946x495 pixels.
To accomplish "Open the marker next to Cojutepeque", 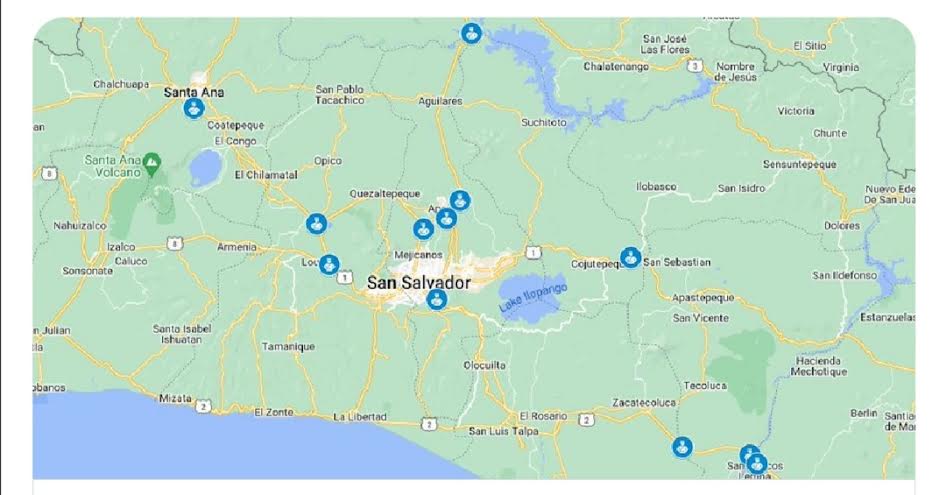I will [x=630, y=257].
